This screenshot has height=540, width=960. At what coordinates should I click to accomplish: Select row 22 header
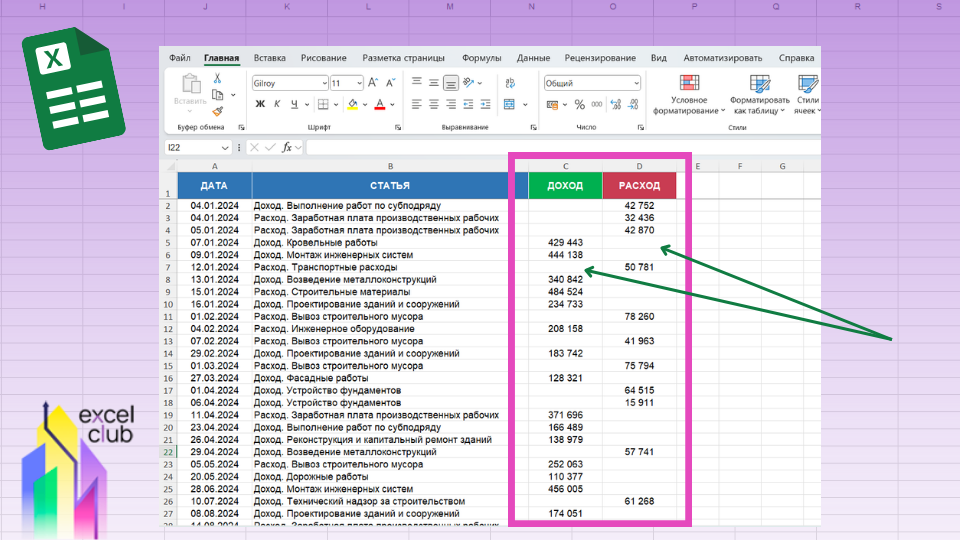tap(168, 452)
